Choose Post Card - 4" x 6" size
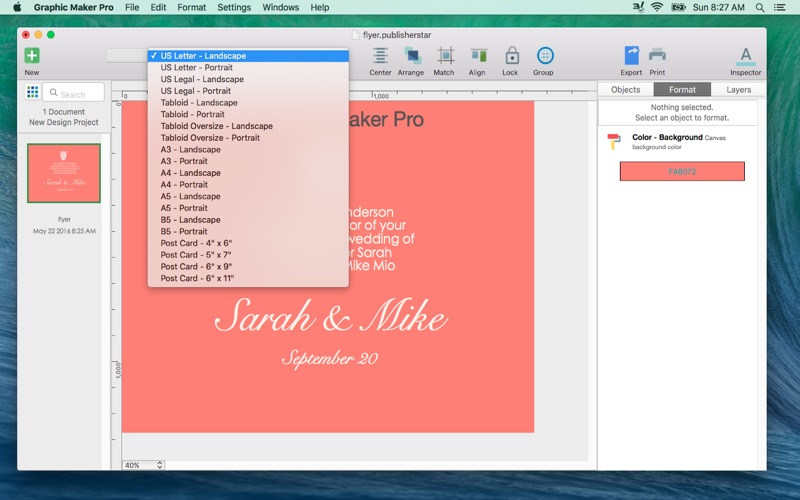 coord(248,243)
